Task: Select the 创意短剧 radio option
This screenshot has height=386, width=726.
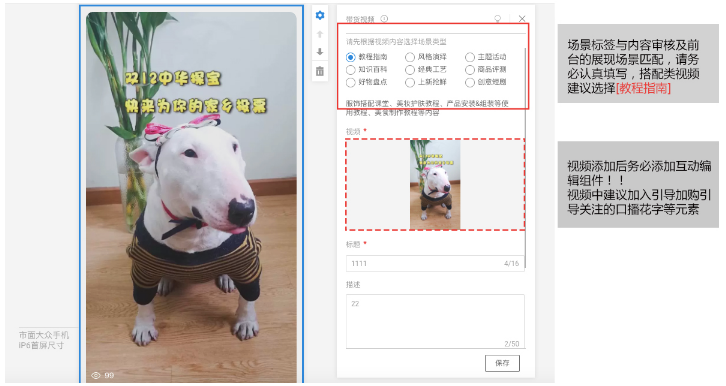Action: pyautogui.click(x=470, y=82)
